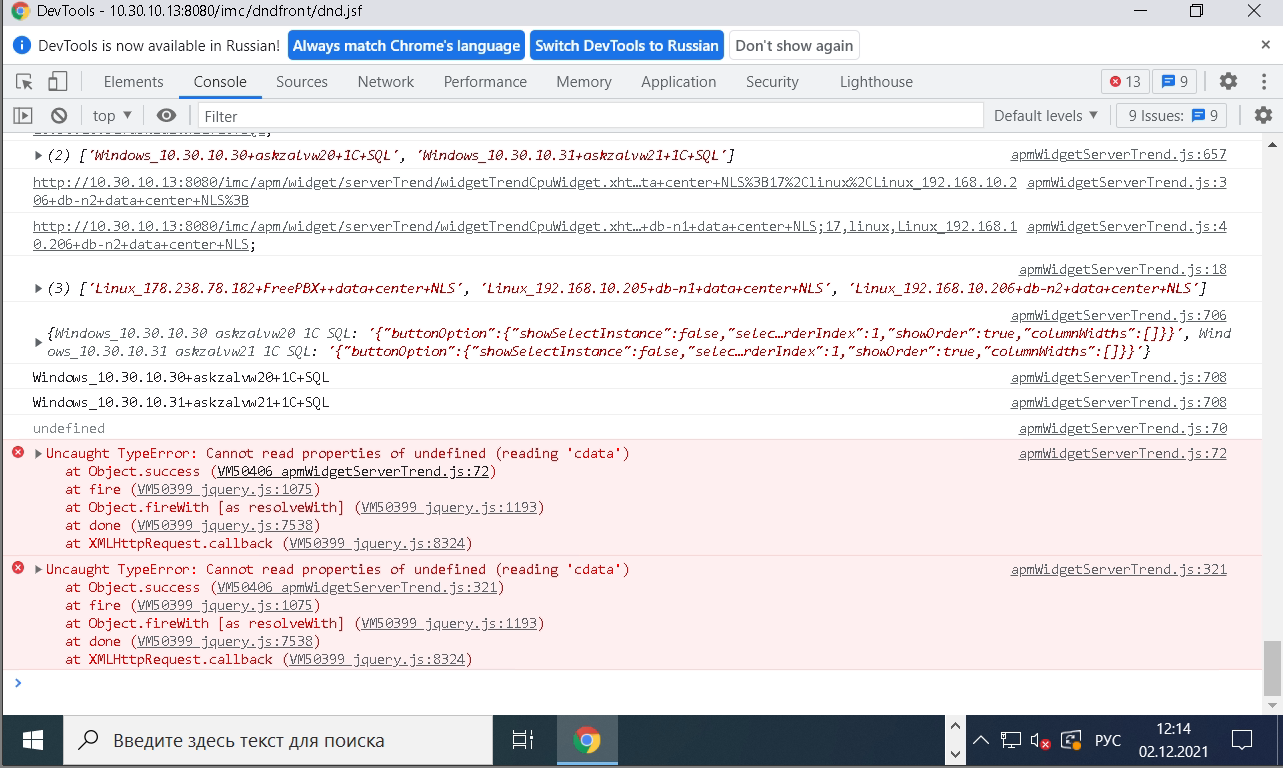Open the top execution context dropdown
The image size is (1283, 768).
tap(112, 116)
